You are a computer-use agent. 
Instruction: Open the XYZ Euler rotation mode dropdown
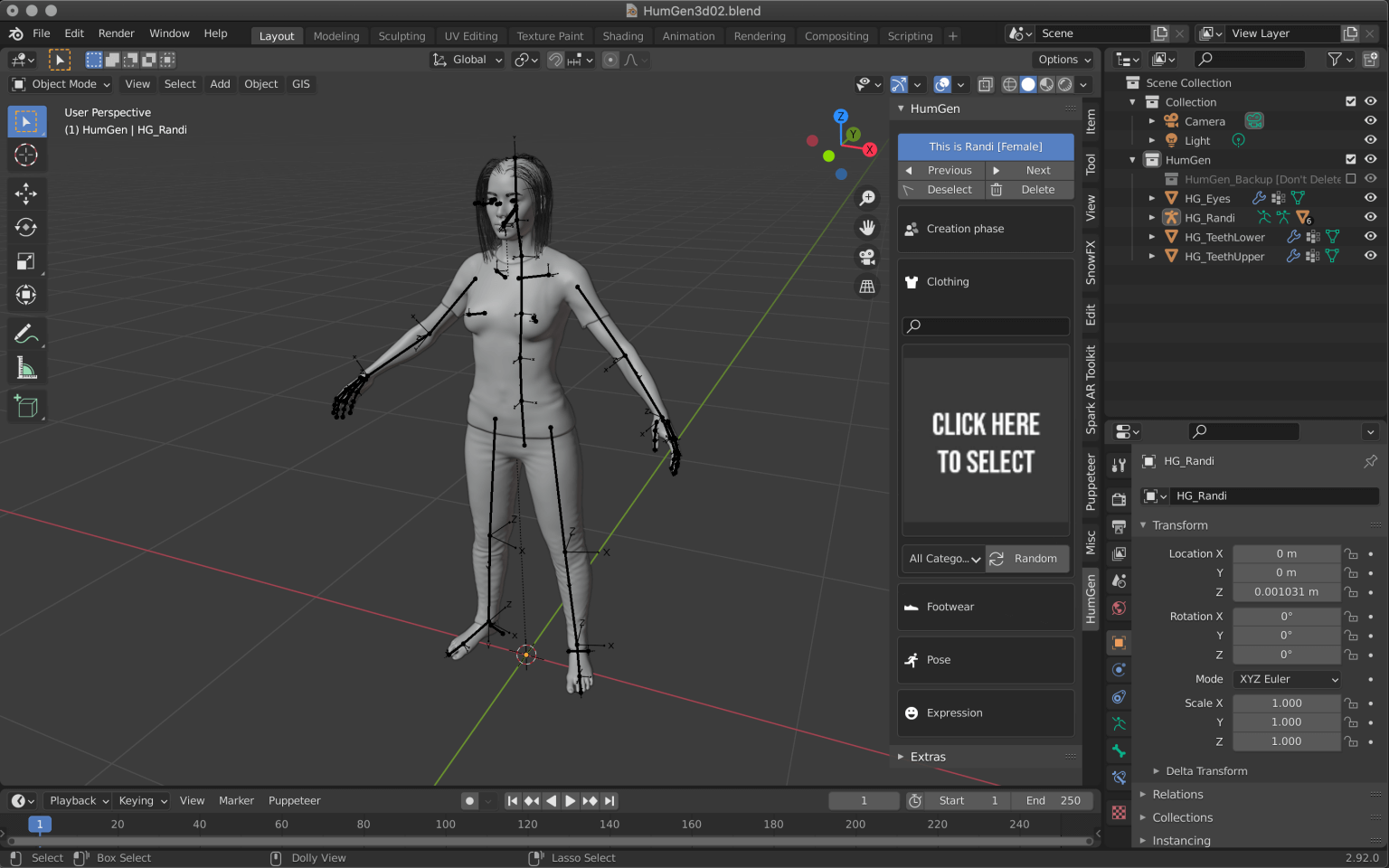click(1286, 679)
